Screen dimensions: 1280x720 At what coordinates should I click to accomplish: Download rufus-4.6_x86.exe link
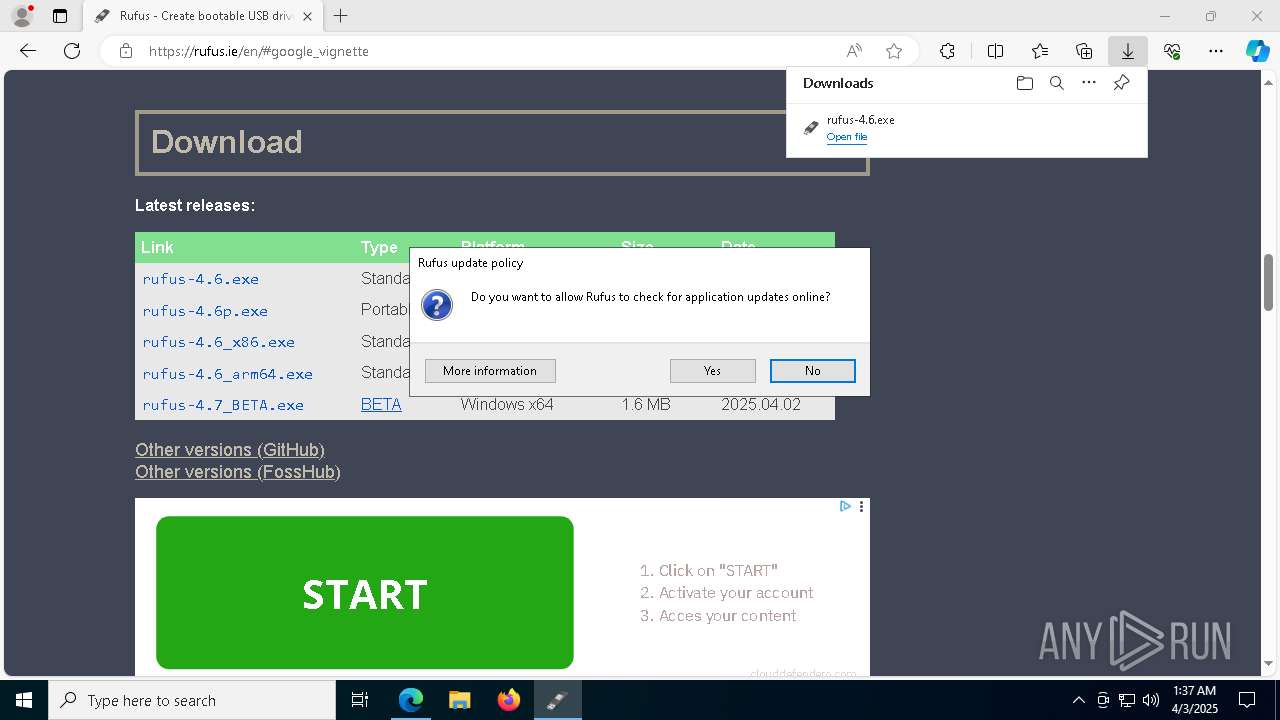point(218,342)
